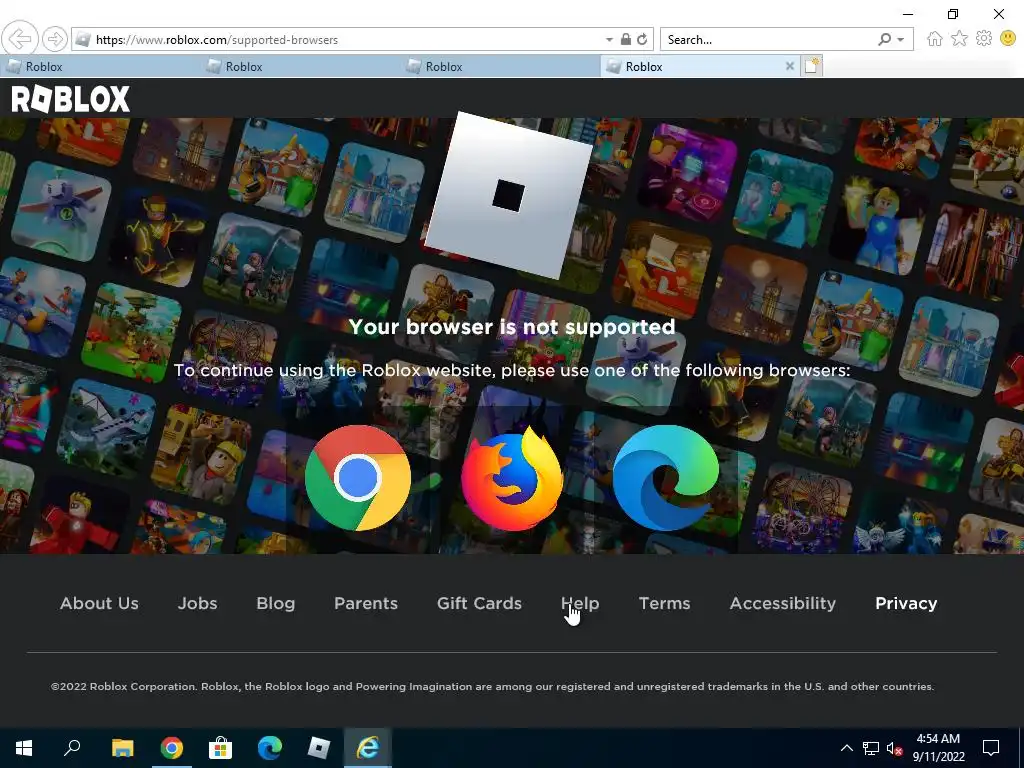1024x768 pixels.
Task: Launch Edge from the taskbar
Action: 270,748
